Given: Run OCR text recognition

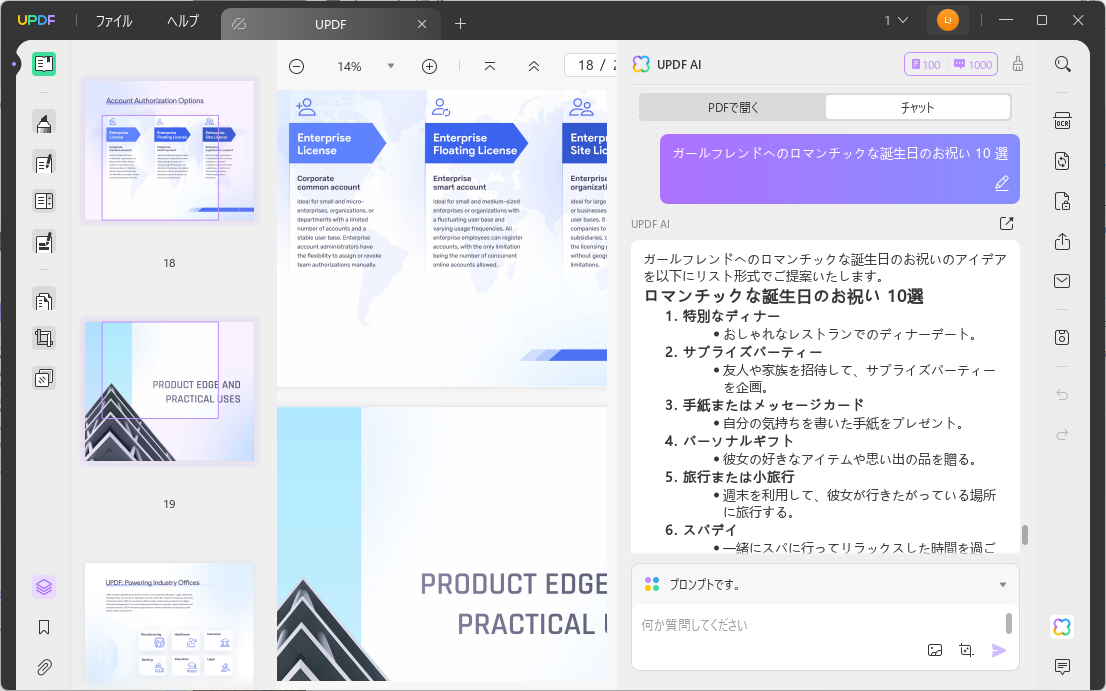Looking at the screenshot, I should (1062, 121).
